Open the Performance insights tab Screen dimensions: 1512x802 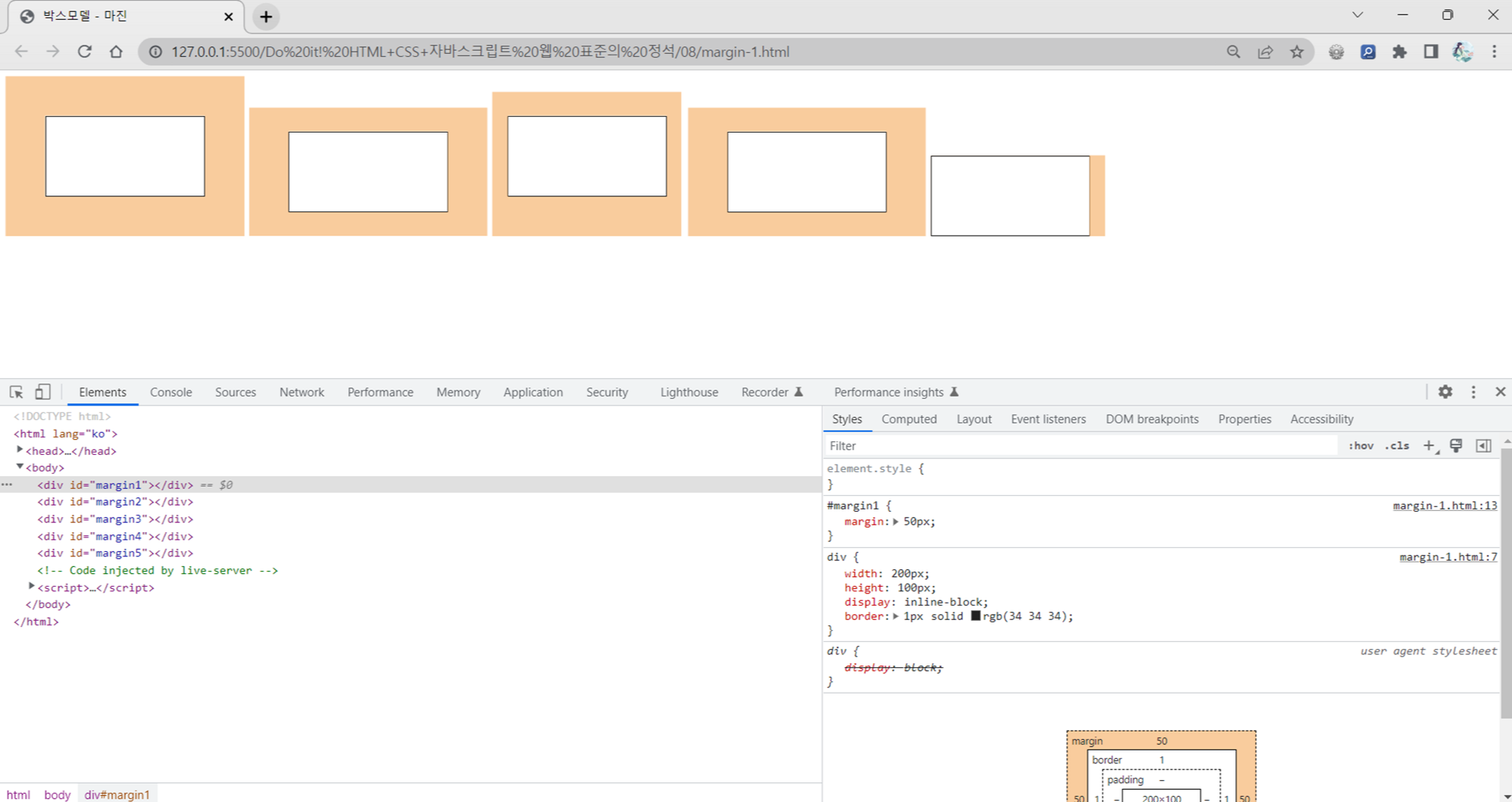896,392
